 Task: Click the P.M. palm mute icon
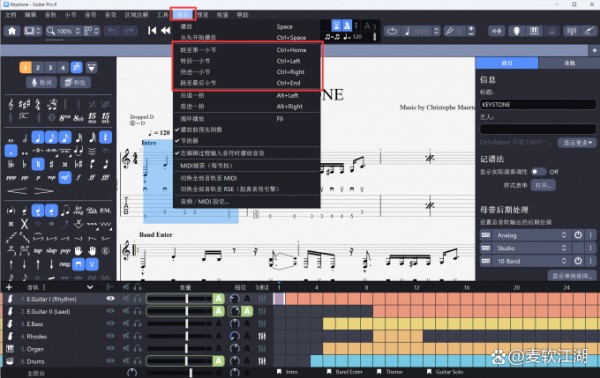point(105,210)
